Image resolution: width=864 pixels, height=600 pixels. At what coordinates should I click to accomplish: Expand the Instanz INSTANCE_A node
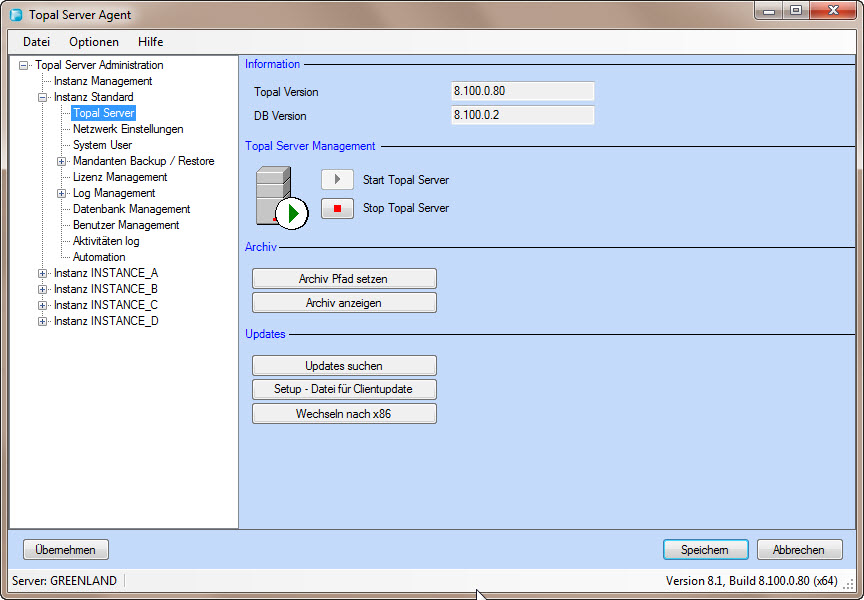(x=42, y=273)
